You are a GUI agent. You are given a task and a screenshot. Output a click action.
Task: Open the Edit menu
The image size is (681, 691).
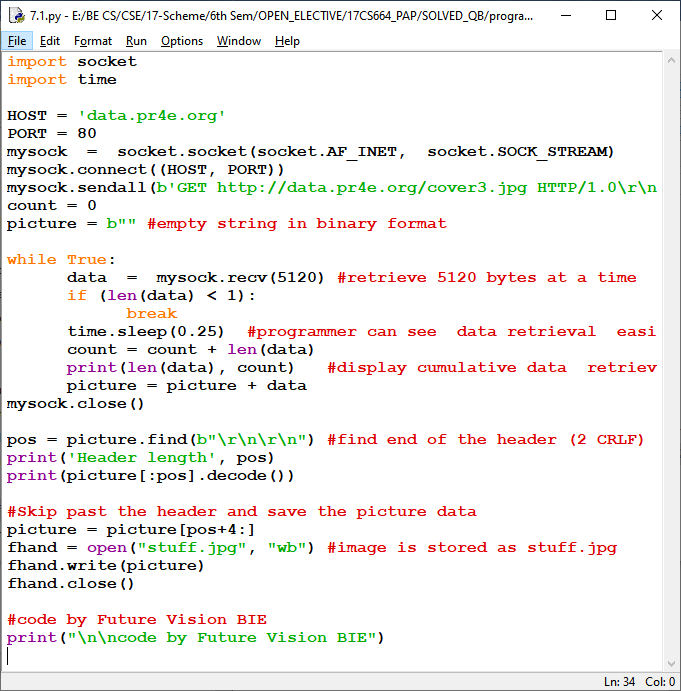point(50,41)
